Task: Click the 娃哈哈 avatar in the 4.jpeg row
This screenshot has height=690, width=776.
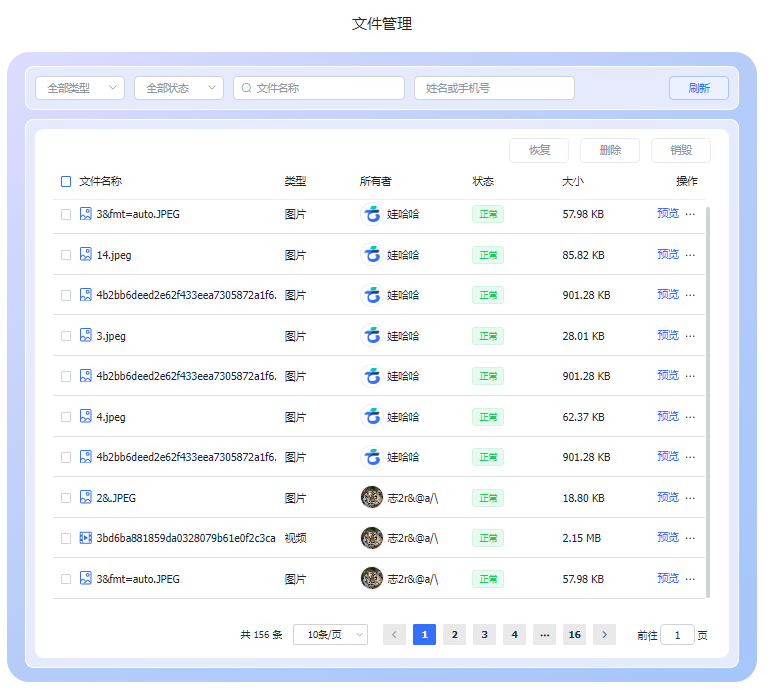Action: coord(372,416)
